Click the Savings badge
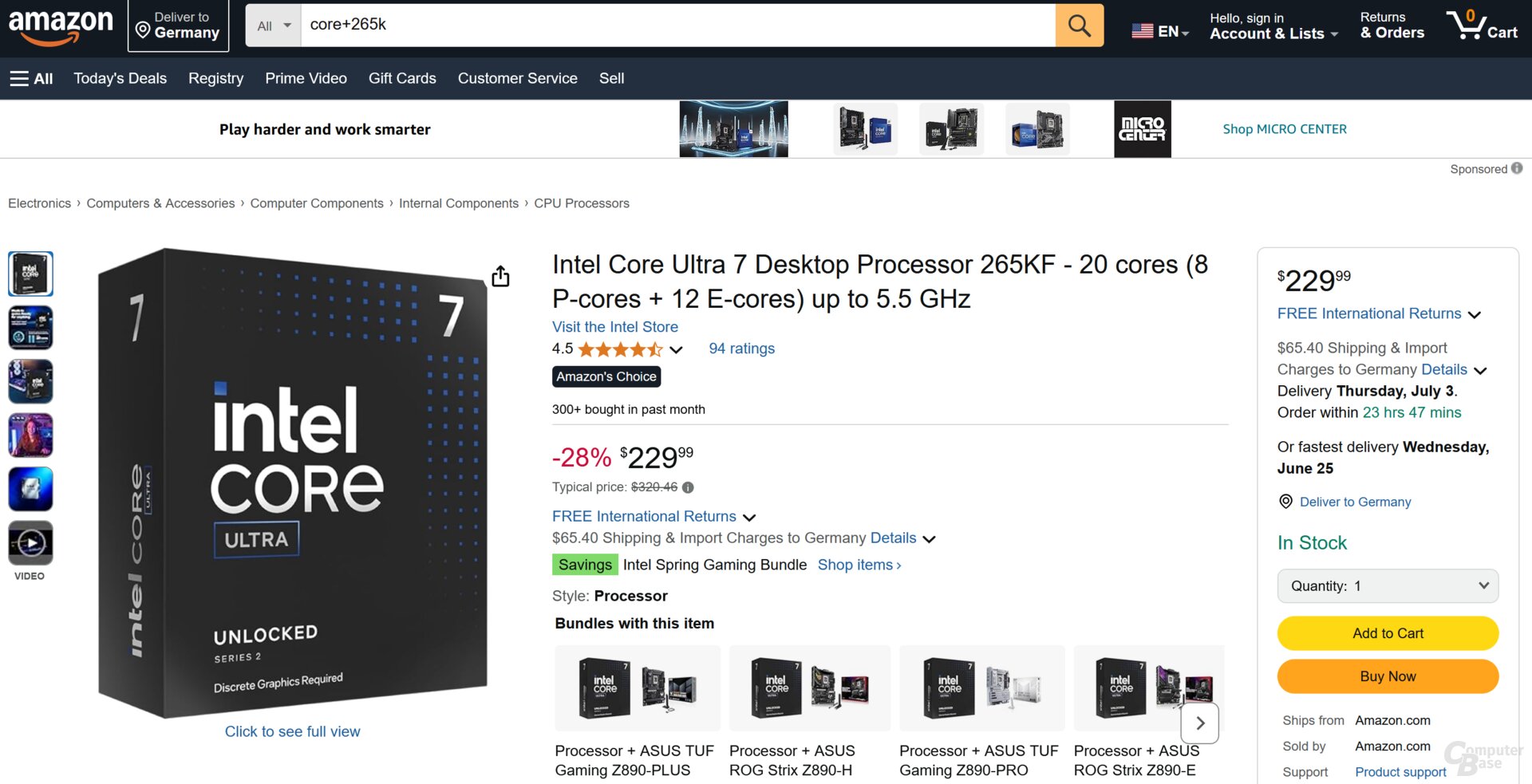 click(585, 565)
